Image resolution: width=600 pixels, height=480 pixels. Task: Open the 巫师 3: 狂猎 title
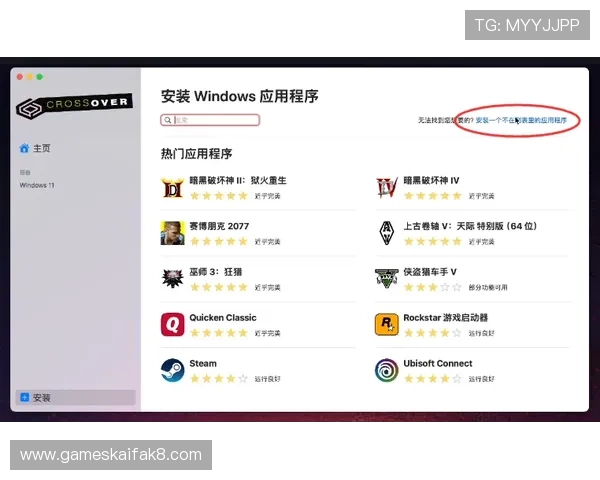click(x=215, y=272)
